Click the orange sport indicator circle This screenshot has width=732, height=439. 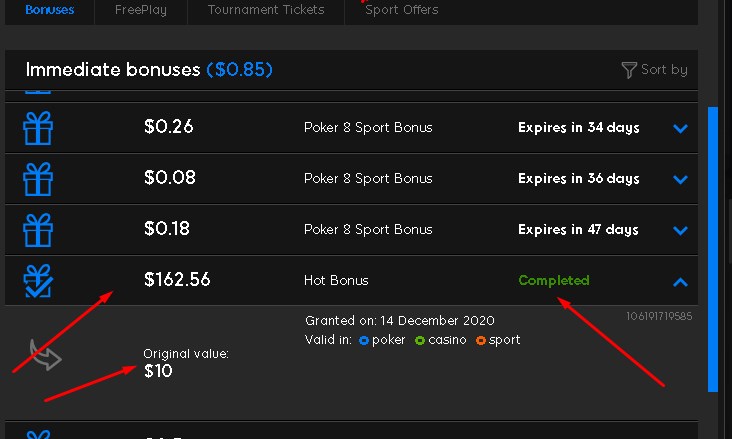coord(480,340)
